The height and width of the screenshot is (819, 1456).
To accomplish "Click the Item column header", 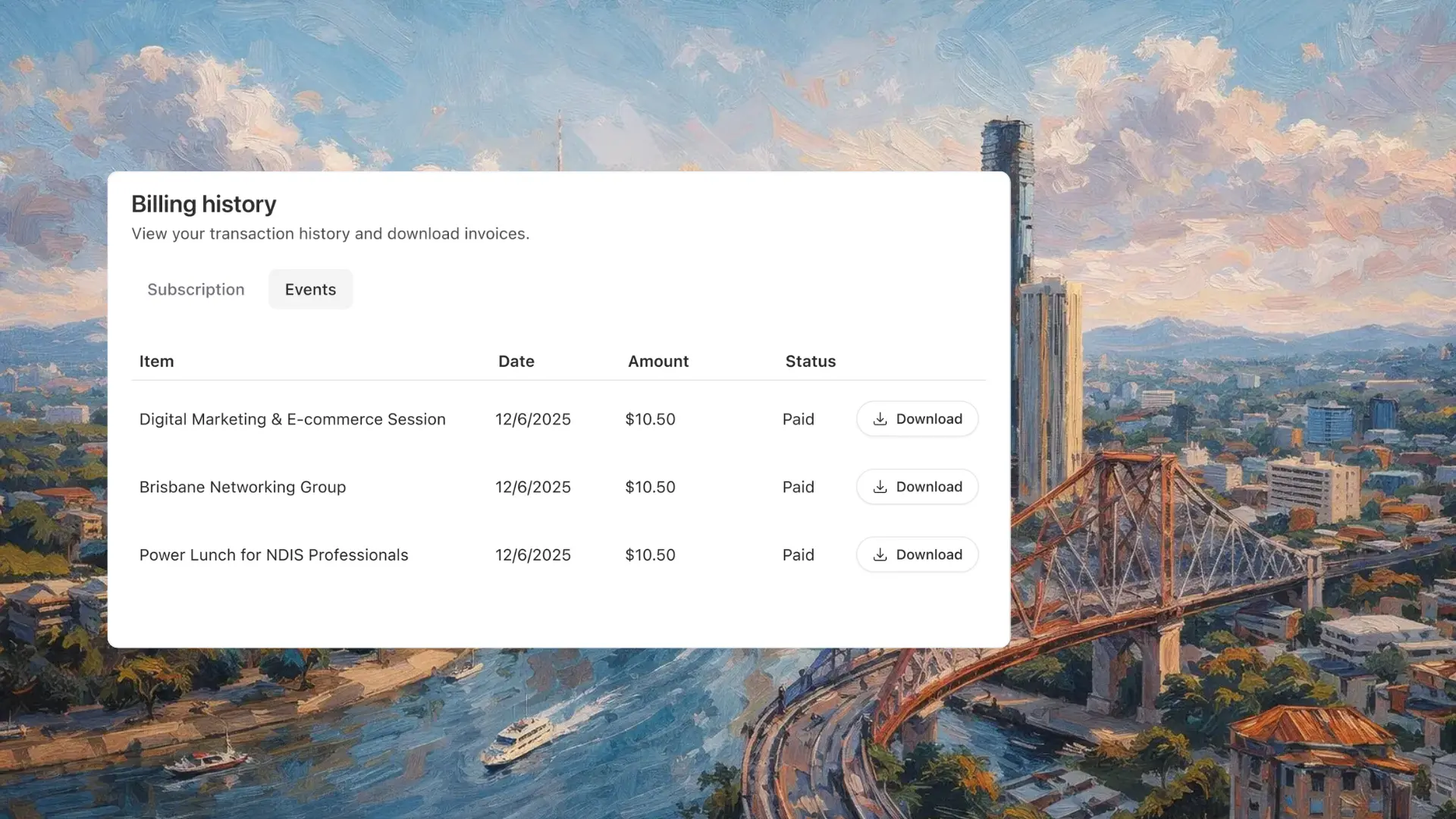I will (156, 361).
